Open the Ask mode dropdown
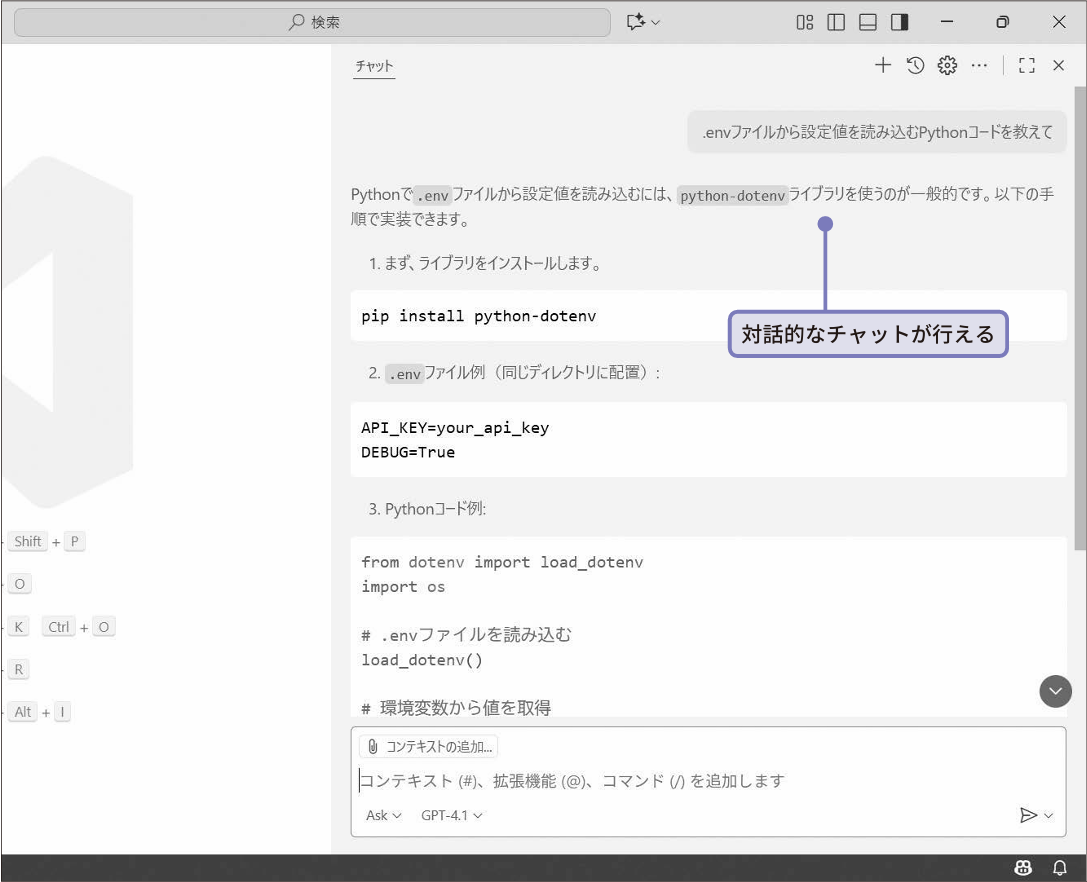Viewport: 1087px width, 882px height. click(383, 815)
